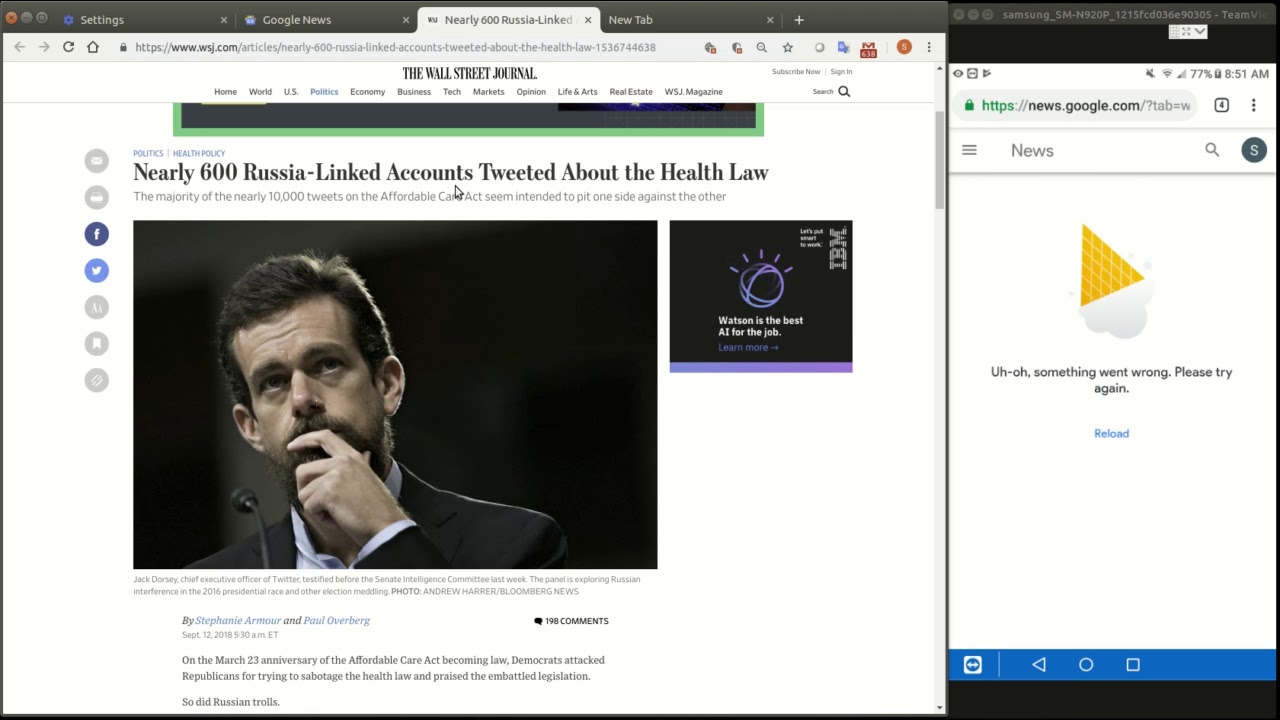The image size is (1280, 720).
Task: Click the Sign In link
Action: coord(841,72)
